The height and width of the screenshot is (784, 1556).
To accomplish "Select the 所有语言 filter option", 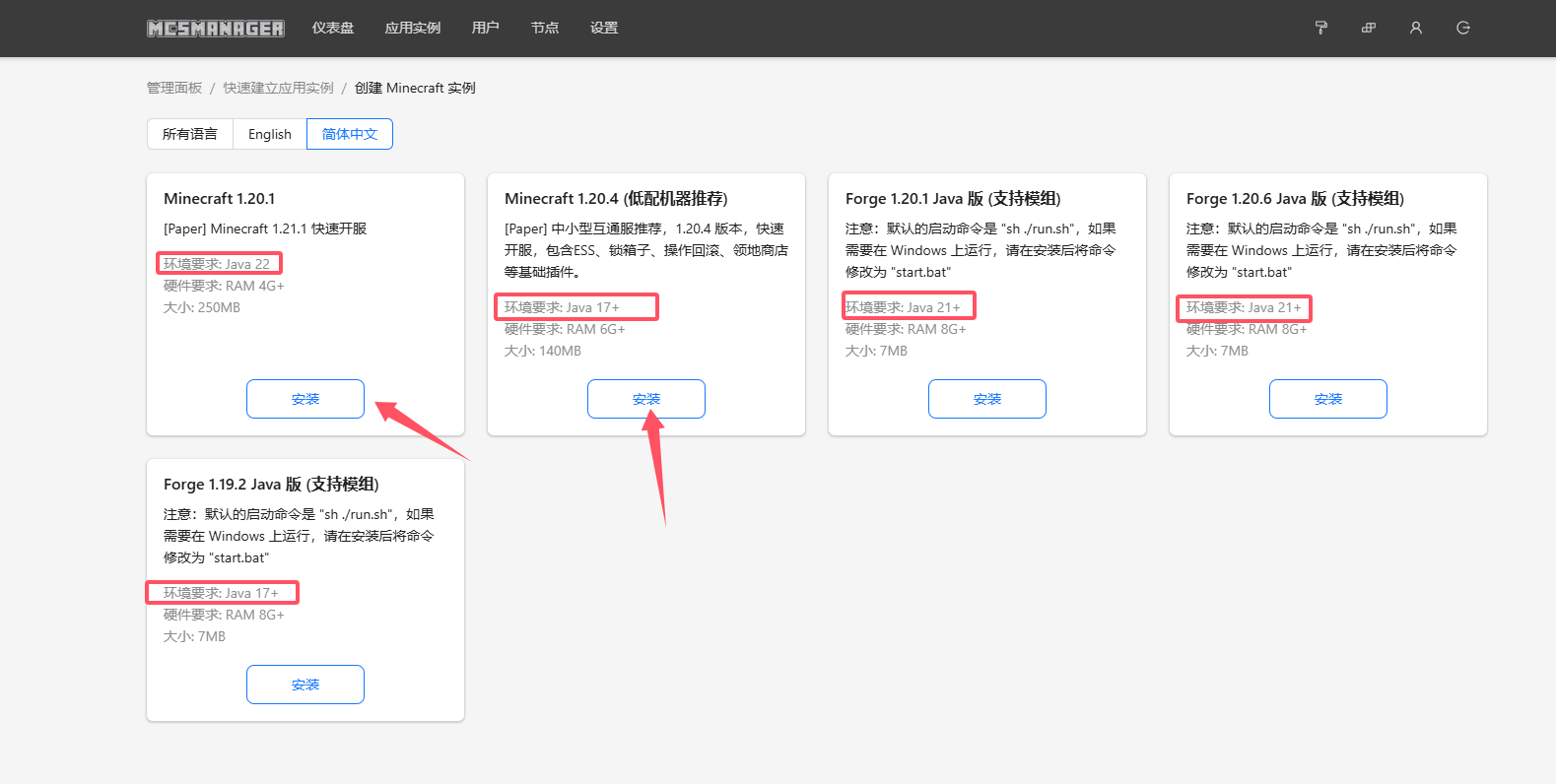I will [190, 134].
